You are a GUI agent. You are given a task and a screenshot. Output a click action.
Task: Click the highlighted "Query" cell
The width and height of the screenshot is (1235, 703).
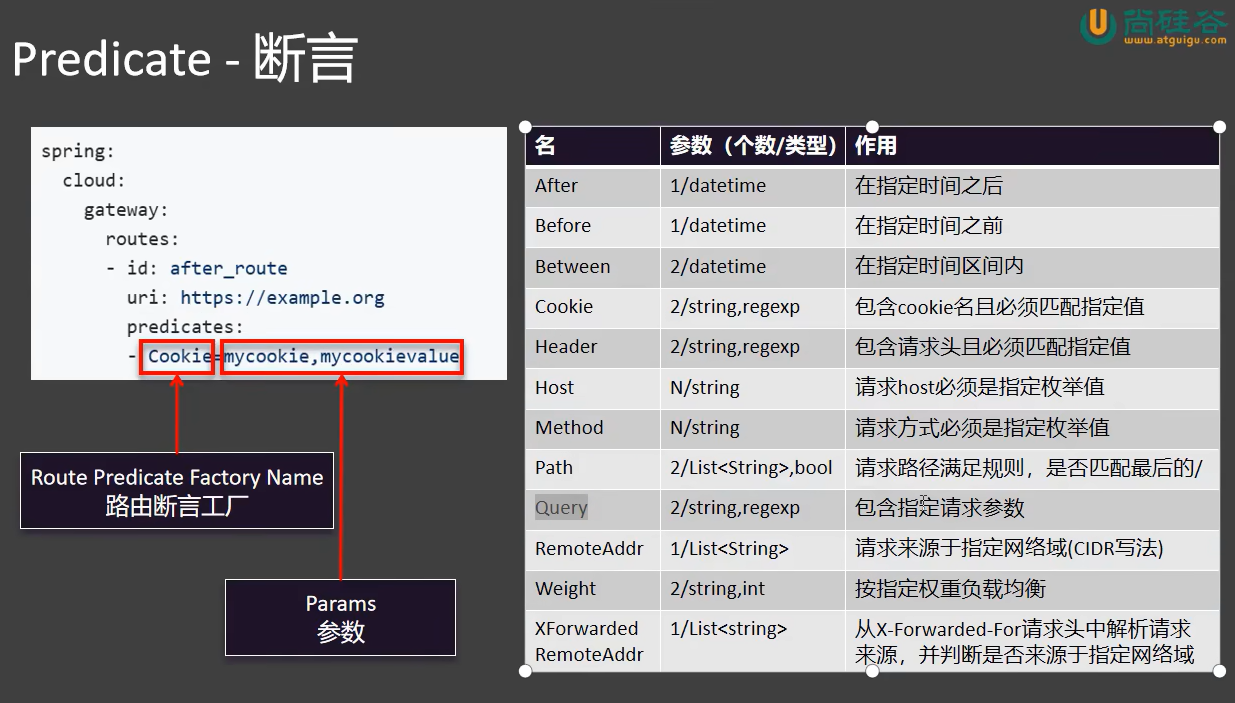pos(560,508)
